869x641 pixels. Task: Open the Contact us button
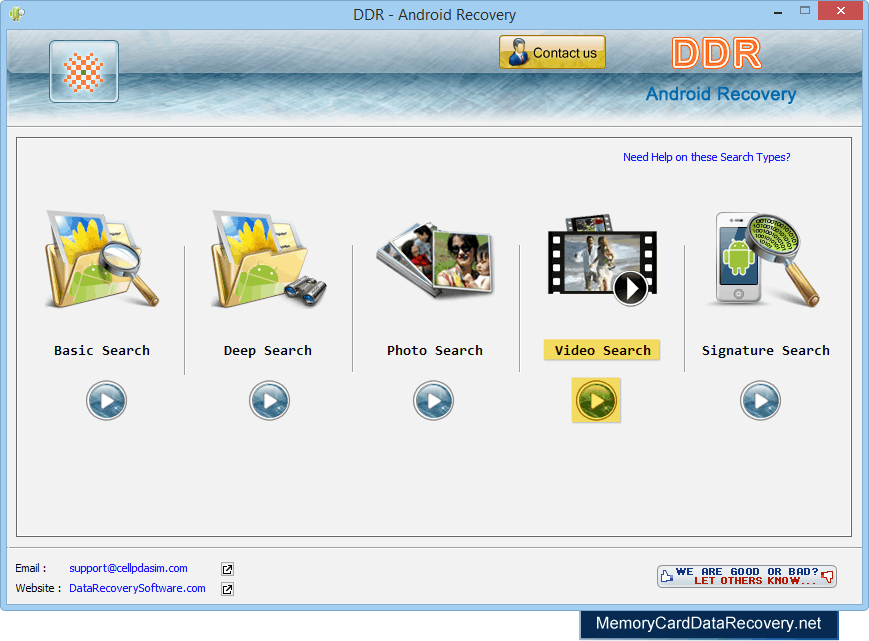pos(552,52)
